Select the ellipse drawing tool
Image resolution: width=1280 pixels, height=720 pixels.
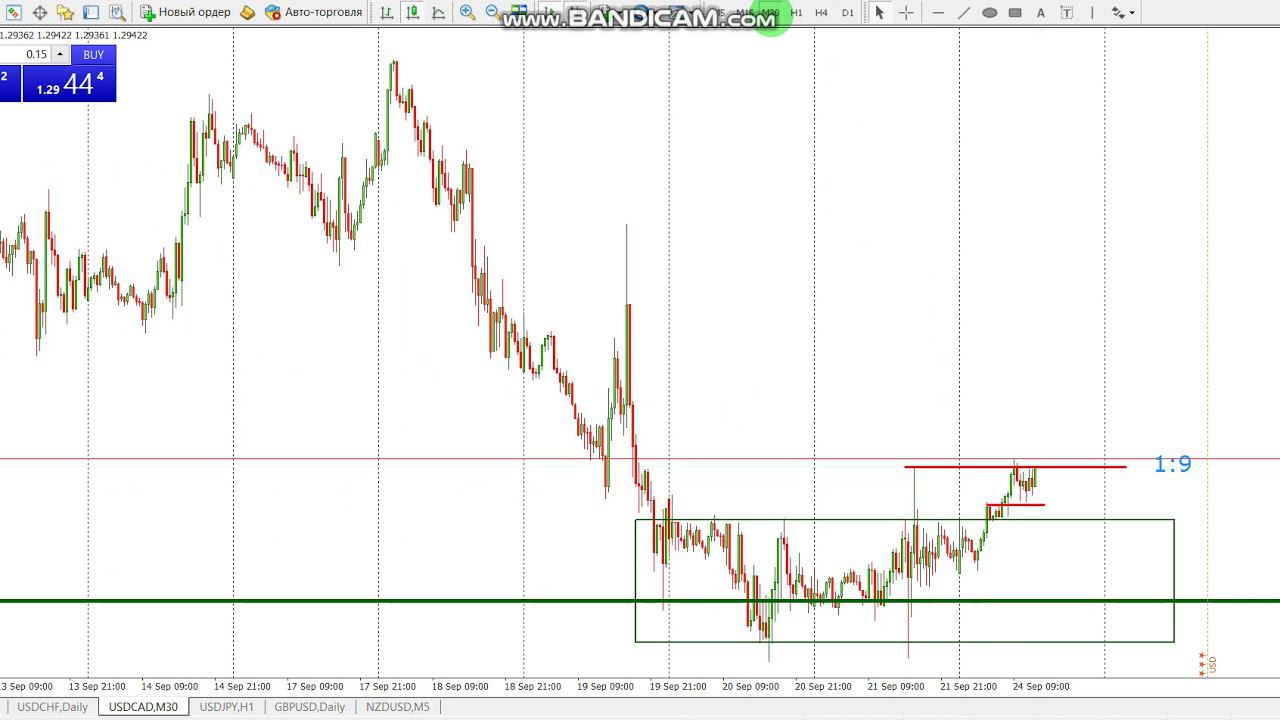click(x=990, y=13)
